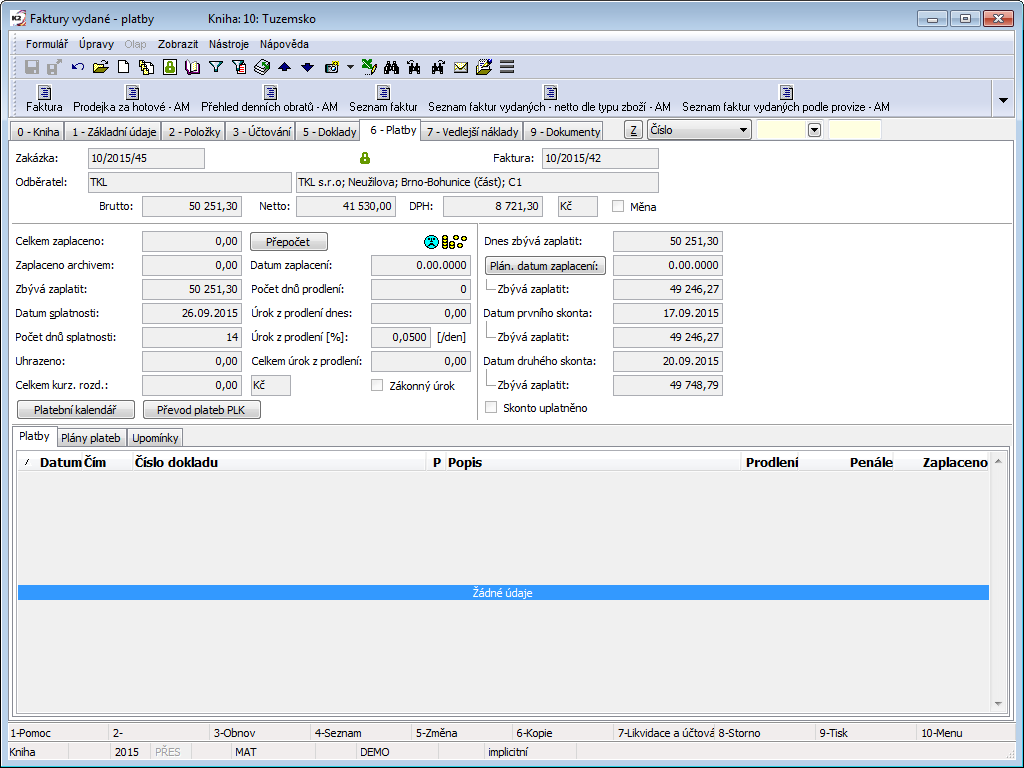Open the Faktura report shortcut icon
This screenshot has width=1024, height=768.
pyautogui.click(x=44, y=93)
